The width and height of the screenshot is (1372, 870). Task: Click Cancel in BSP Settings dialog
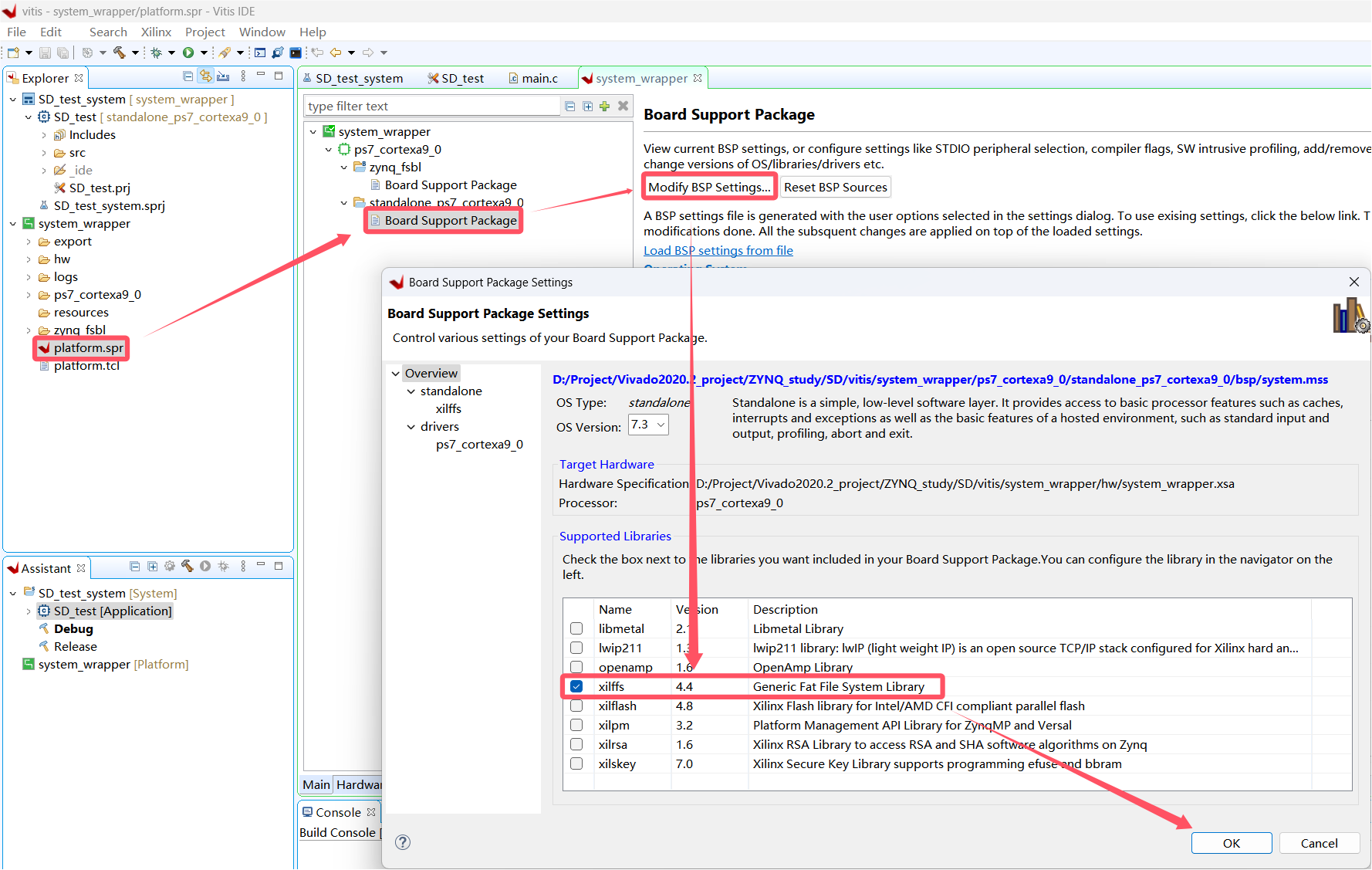1319,843
